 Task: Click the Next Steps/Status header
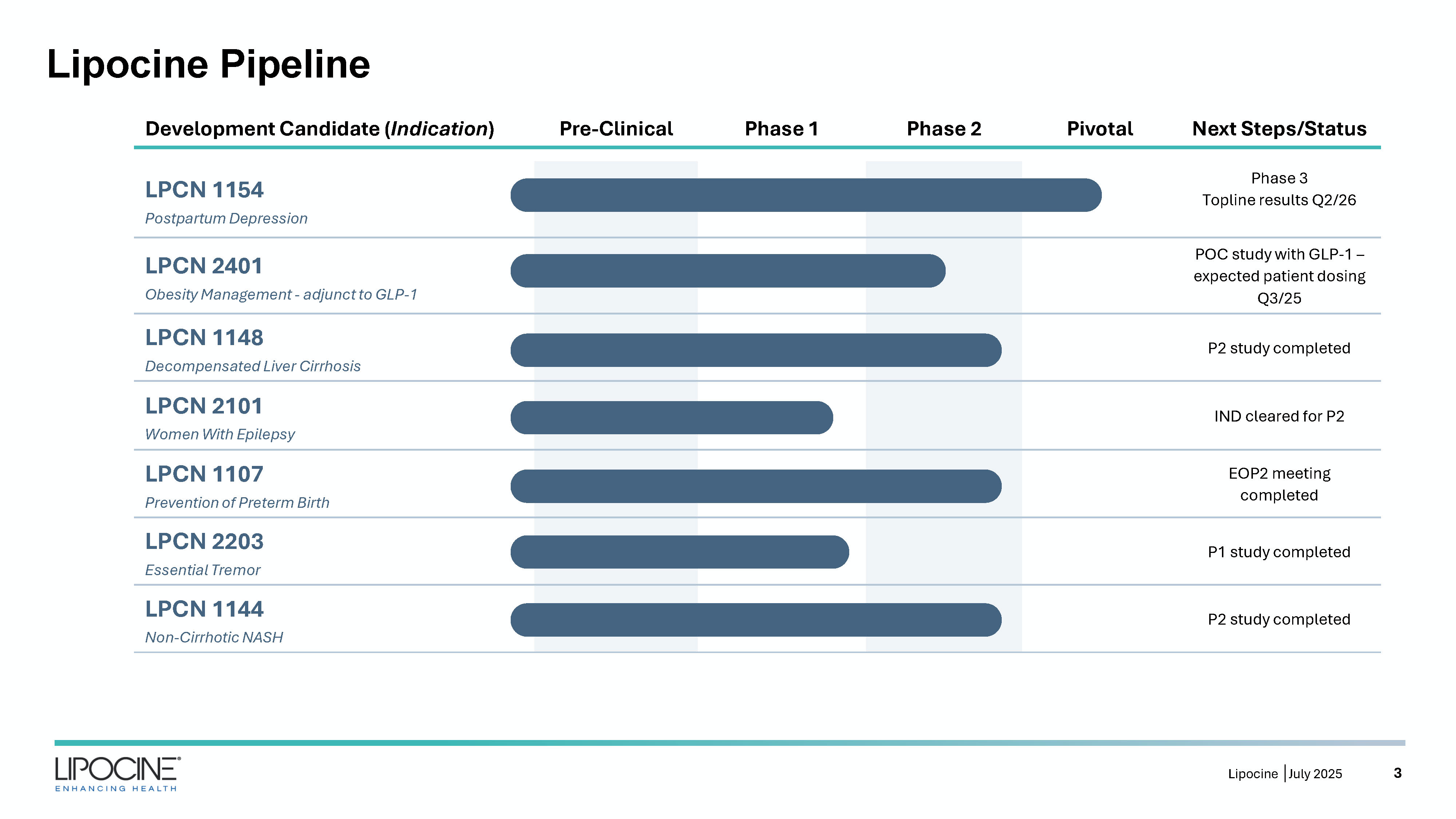tap(1278, 129)
